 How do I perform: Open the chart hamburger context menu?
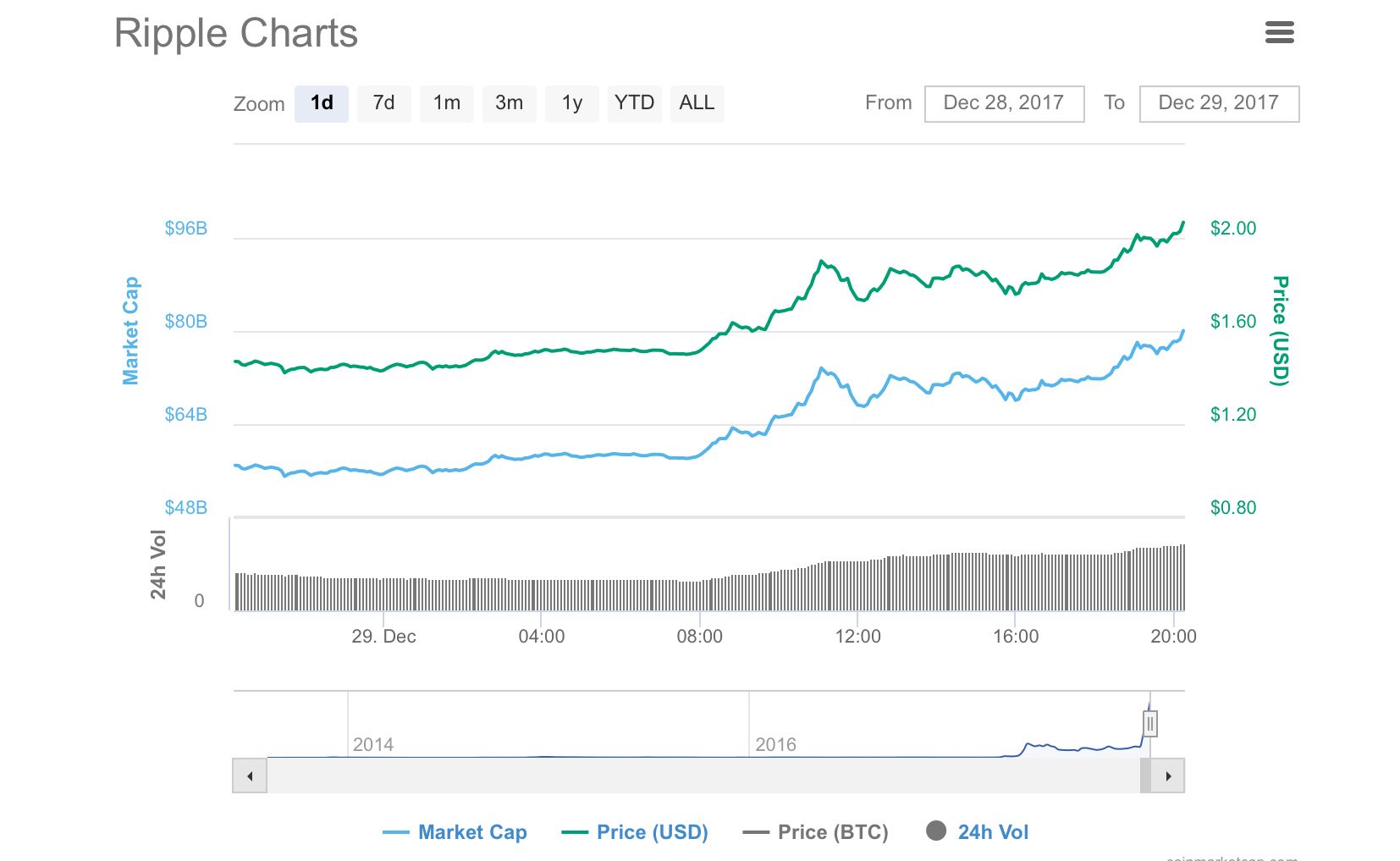[x=1279, y=33]
